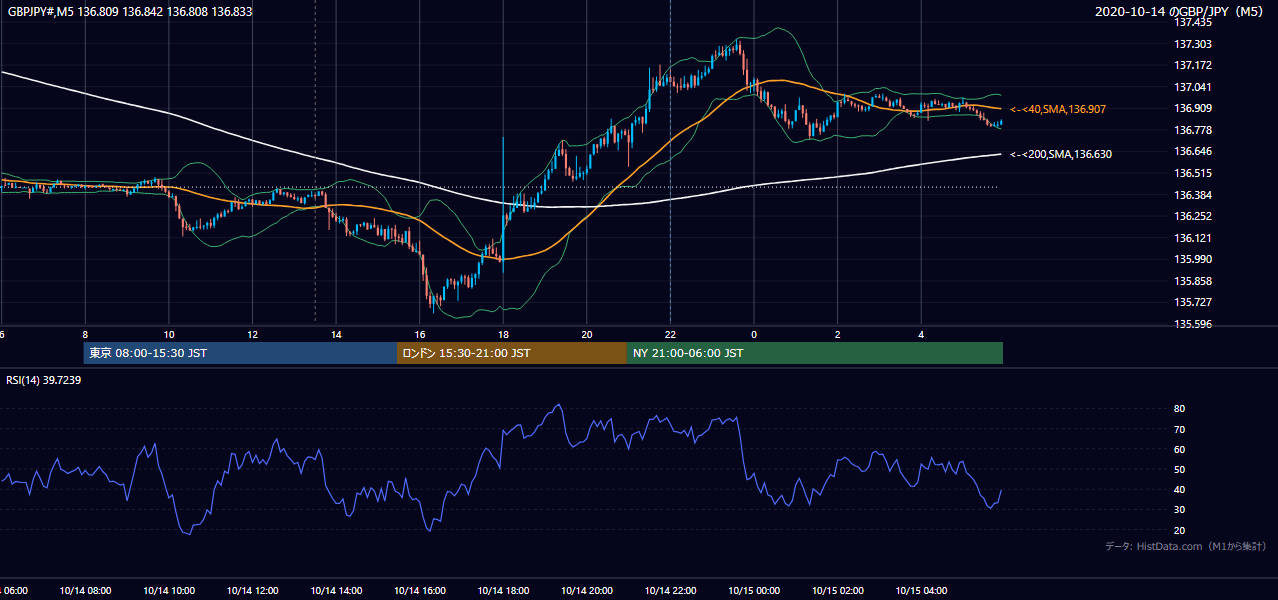This screenshot has width=1278, height=600.
Task: Click the RSI axis value 30
Action: click(1180, 510)
